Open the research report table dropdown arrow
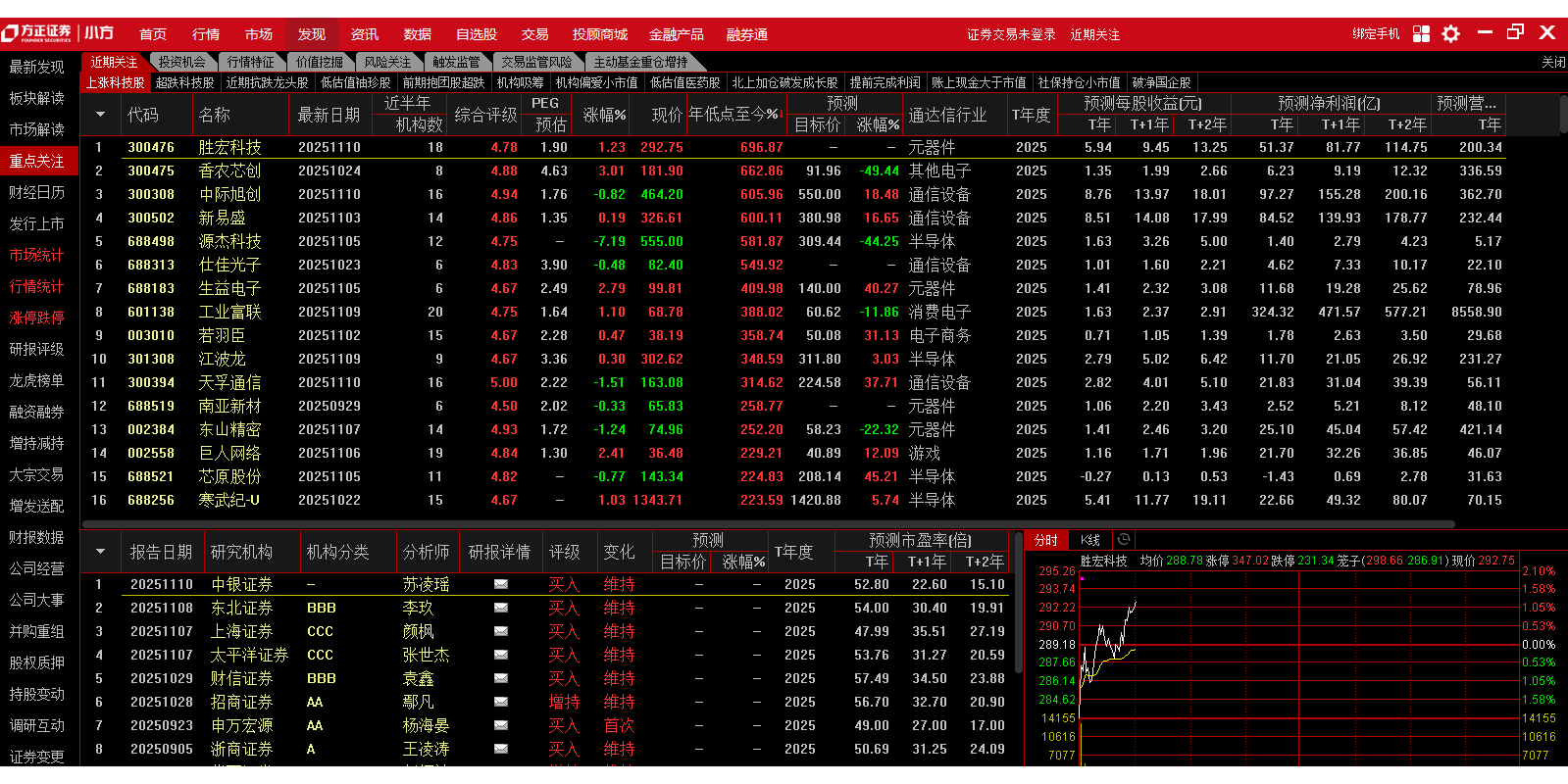The image size is (1568, 784). coord(100,552)
